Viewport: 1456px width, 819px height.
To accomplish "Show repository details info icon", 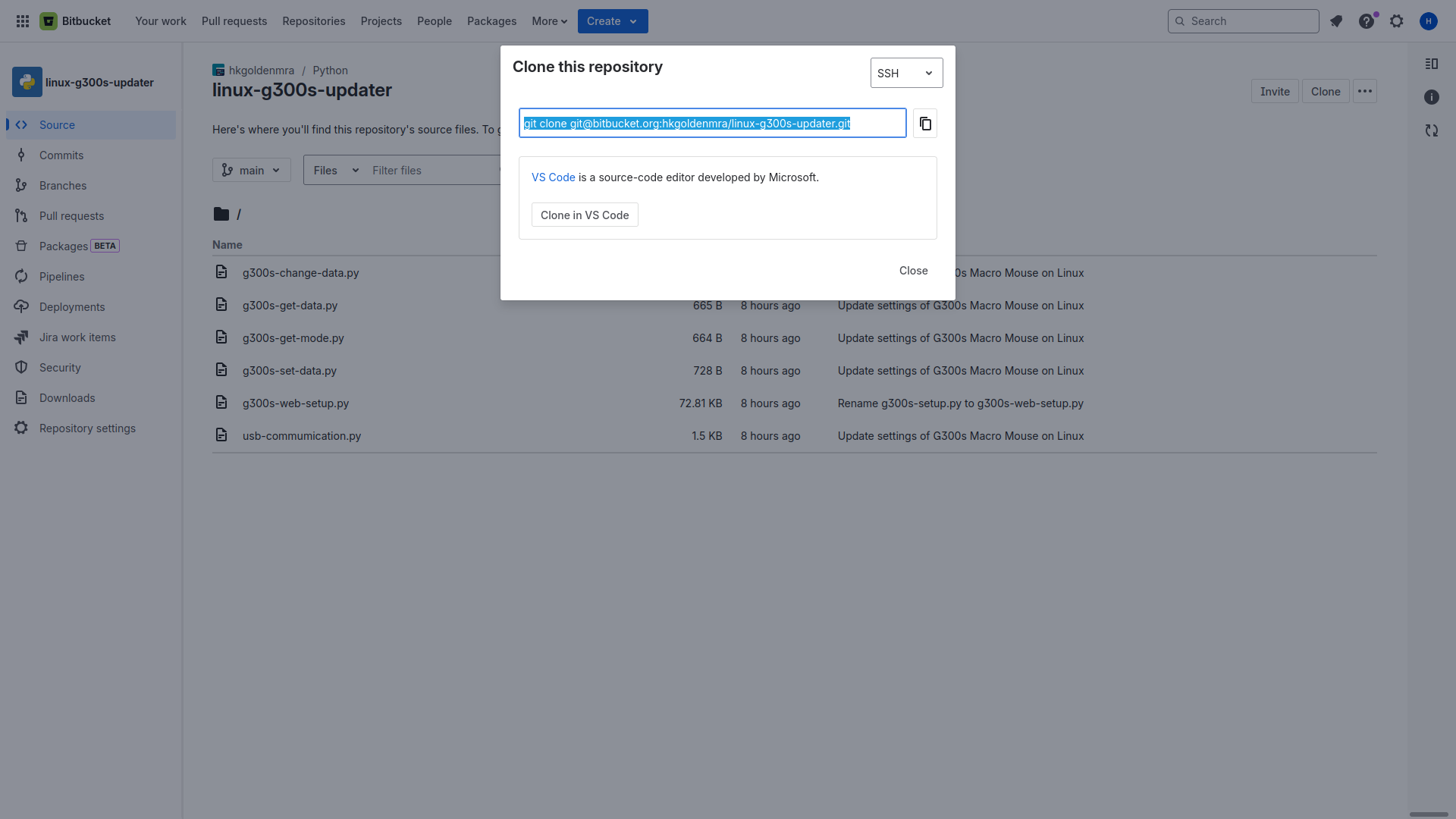I will [1432, 97].
